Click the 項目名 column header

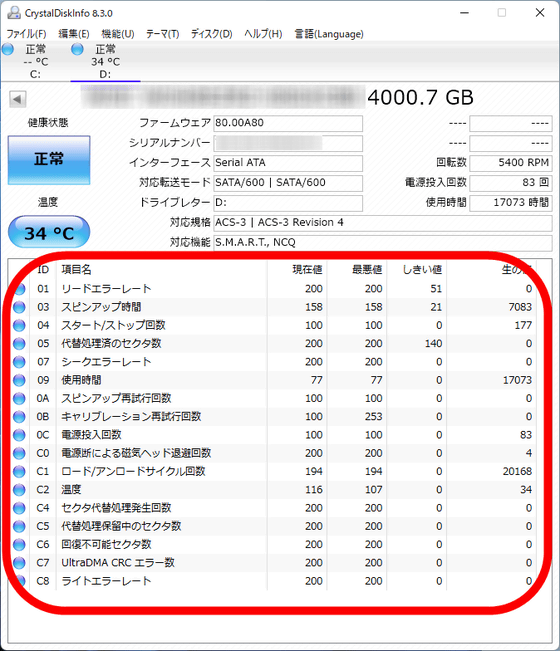tap(76, 270)
